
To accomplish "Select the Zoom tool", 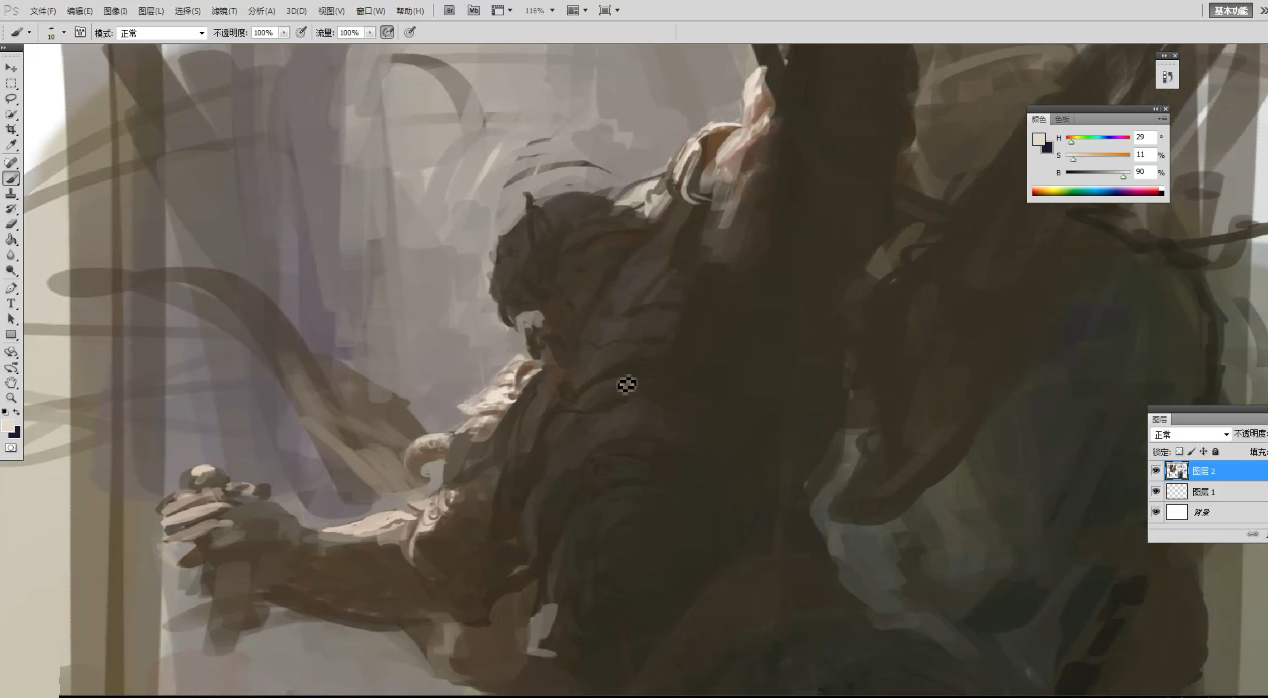I will point(12,398).
